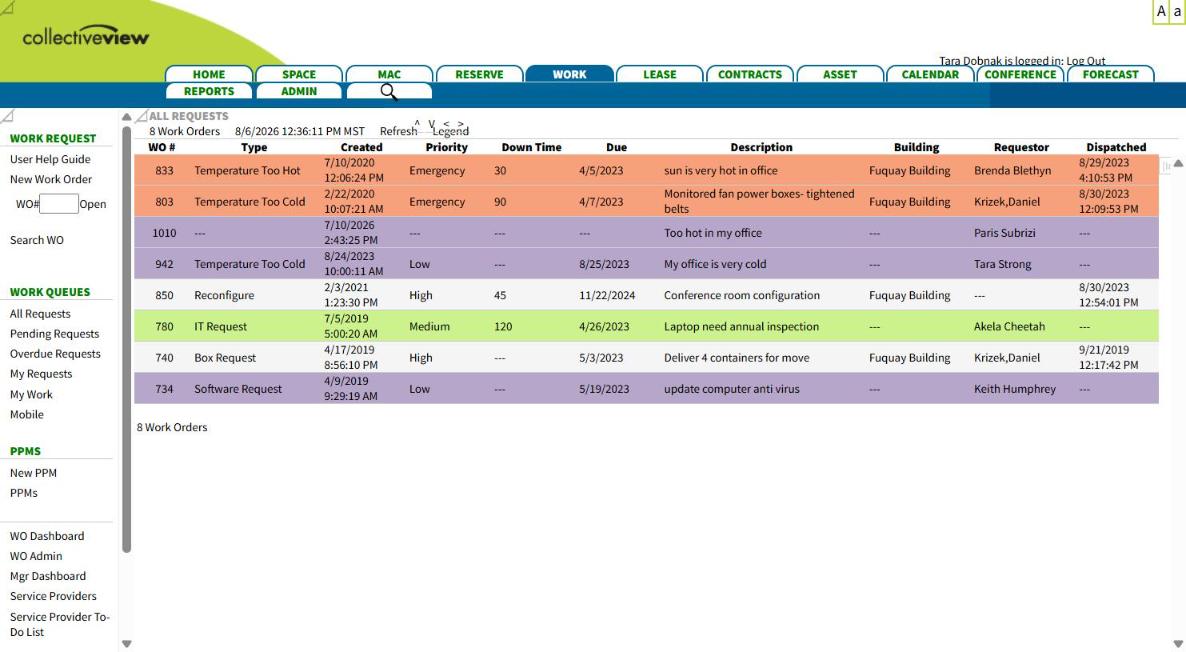The image size is (1186, 652).
Task: Open Overdue Requests queue
Action: click(55, 354)
